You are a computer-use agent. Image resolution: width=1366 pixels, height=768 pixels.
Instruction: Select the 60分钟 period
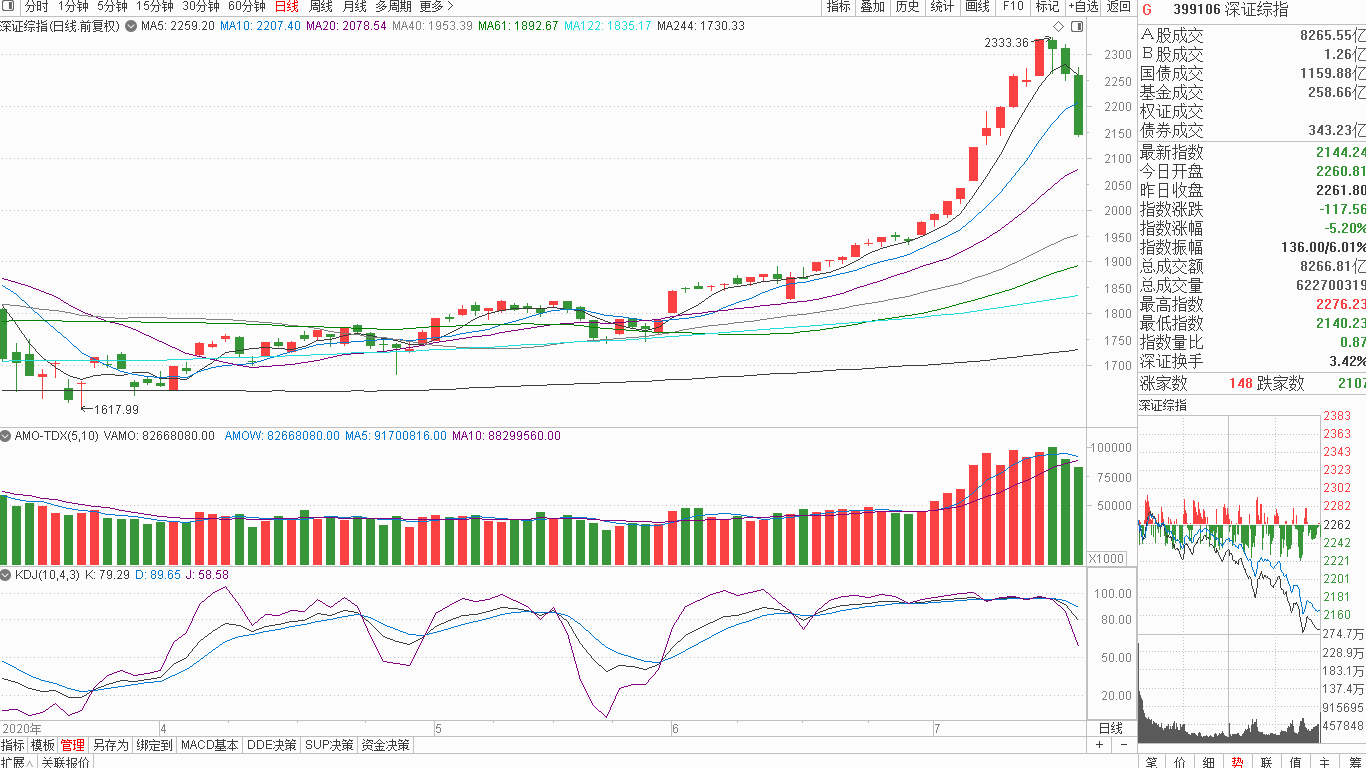pyautogui.click(x=246, y=6)
